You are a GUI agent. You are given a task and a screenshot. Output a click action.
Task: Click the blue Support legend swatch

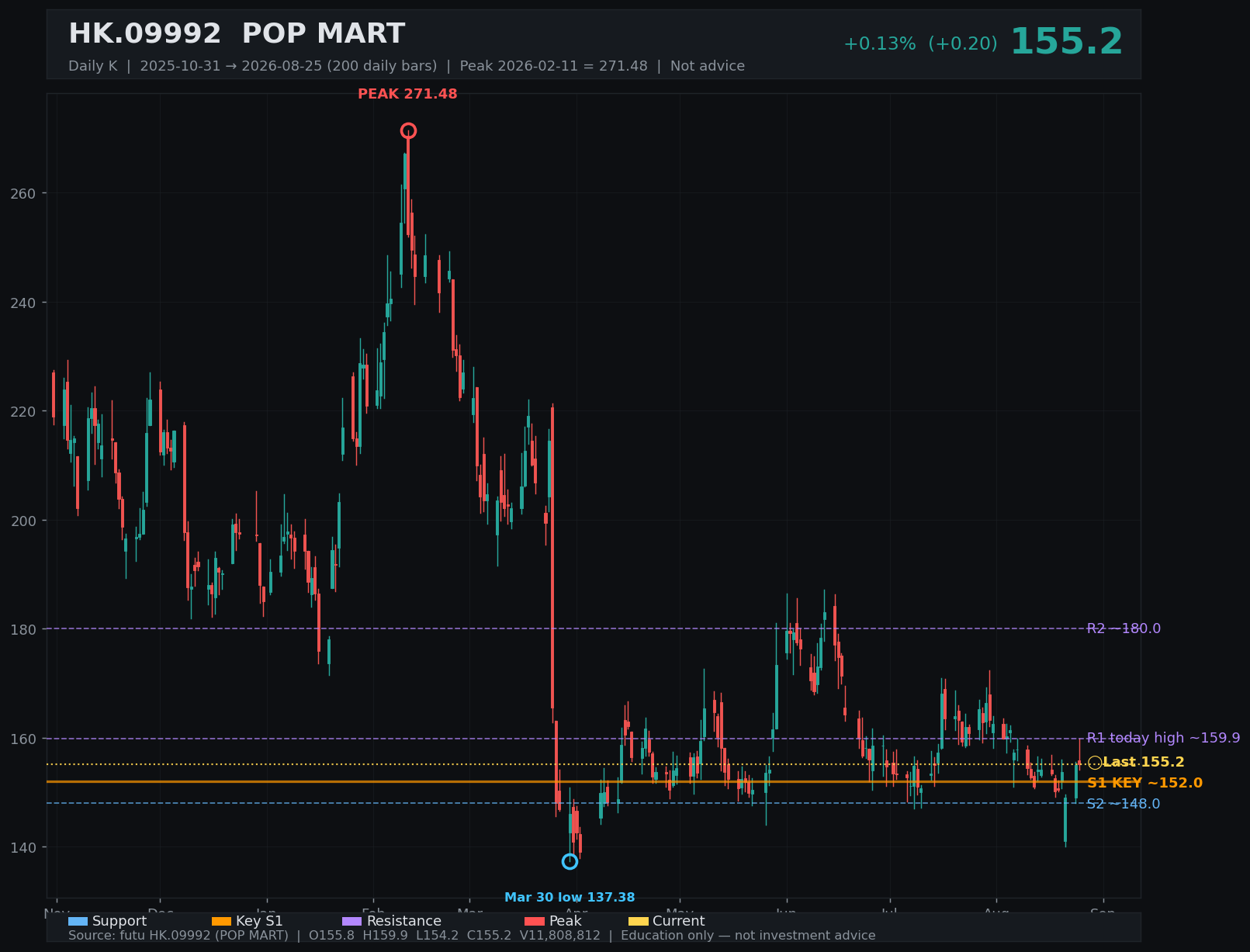[x=78, y=921]
